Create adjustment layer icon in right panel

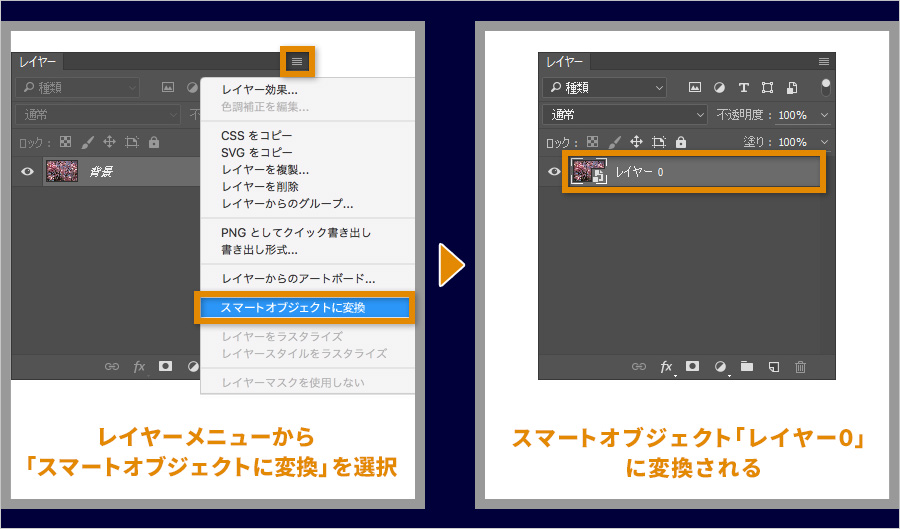click(720, 366)
